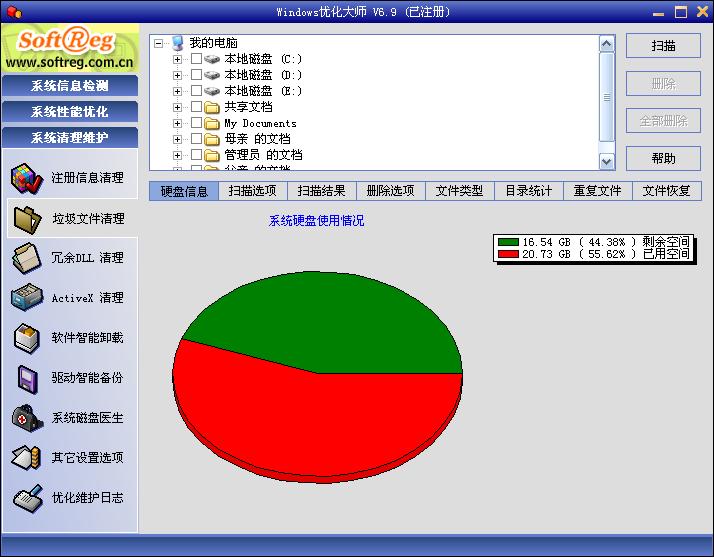The image size is (714, 557).
Task: Click the My Documents folder icon
Action: pos(212,123)
